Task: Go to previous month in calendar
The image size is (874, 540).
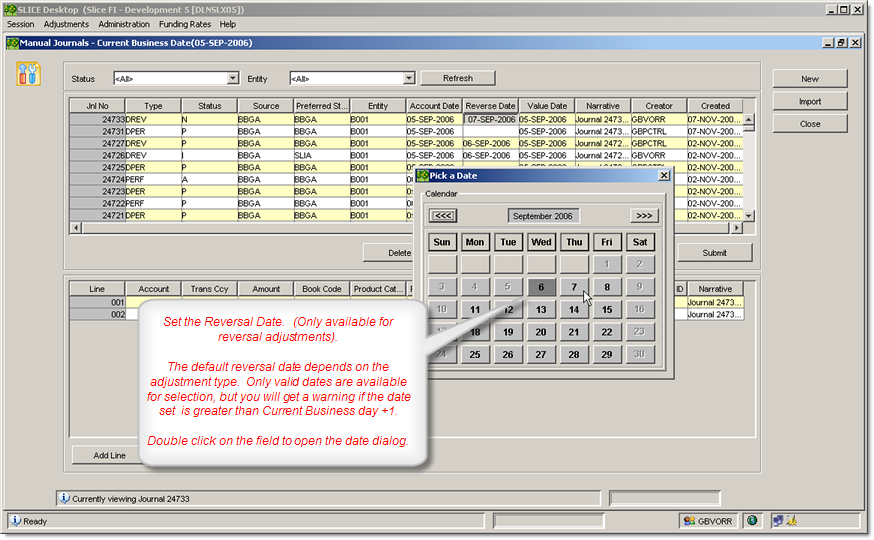Action: (443, 215)
